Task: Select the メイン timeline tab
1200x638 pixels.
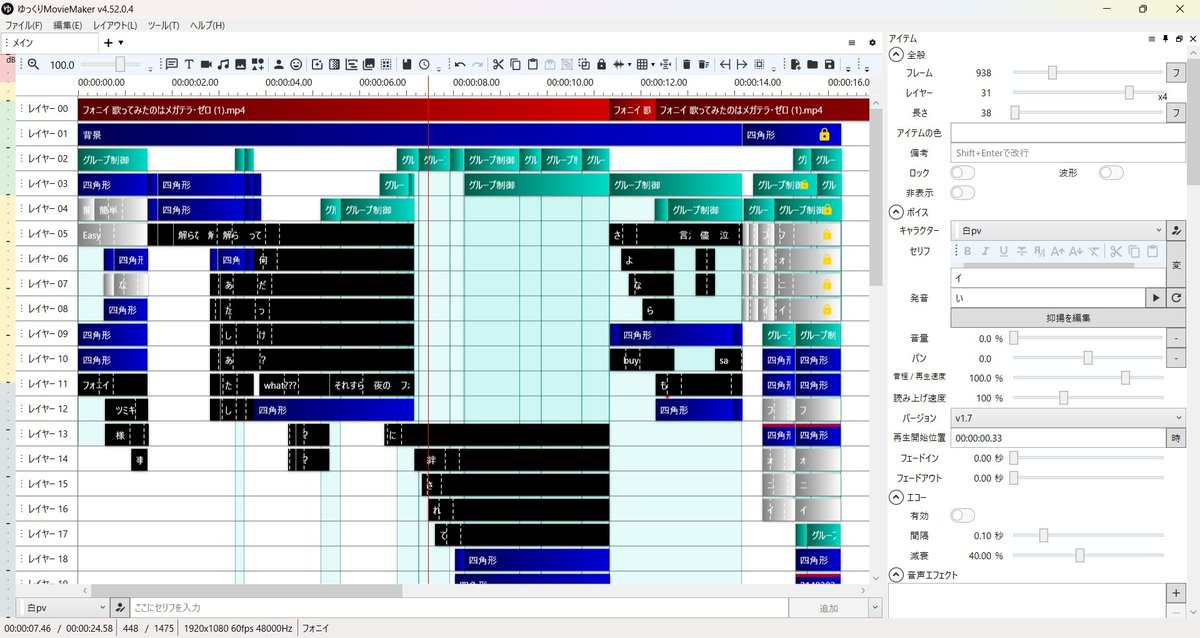Action: [x=48, y=43]
